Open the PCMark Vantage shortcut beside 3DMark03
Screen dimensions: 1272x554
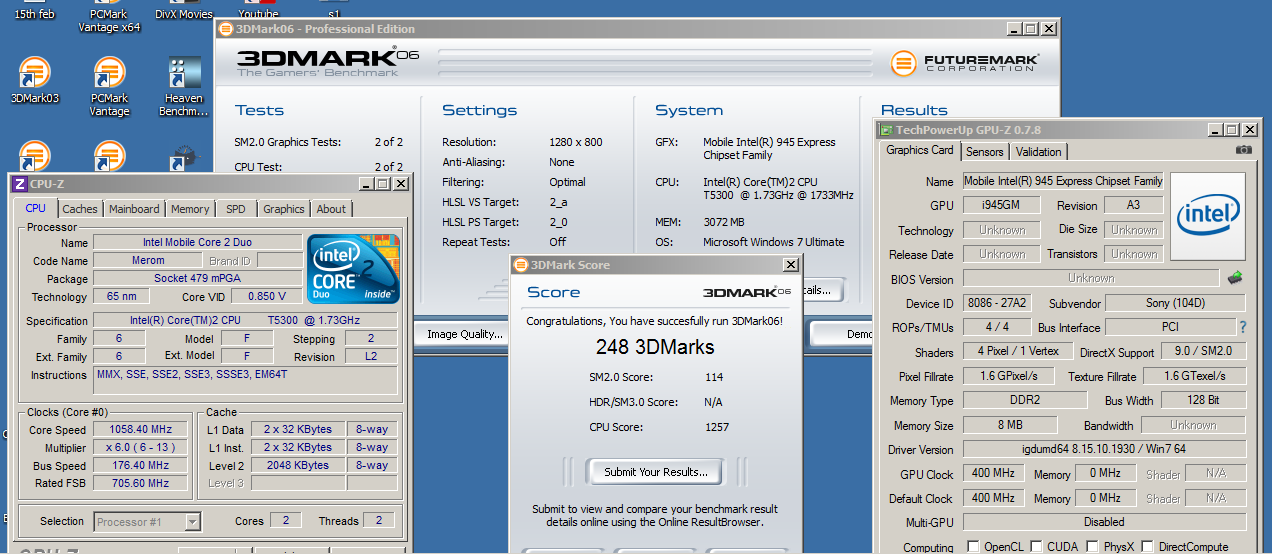[110, 87]
